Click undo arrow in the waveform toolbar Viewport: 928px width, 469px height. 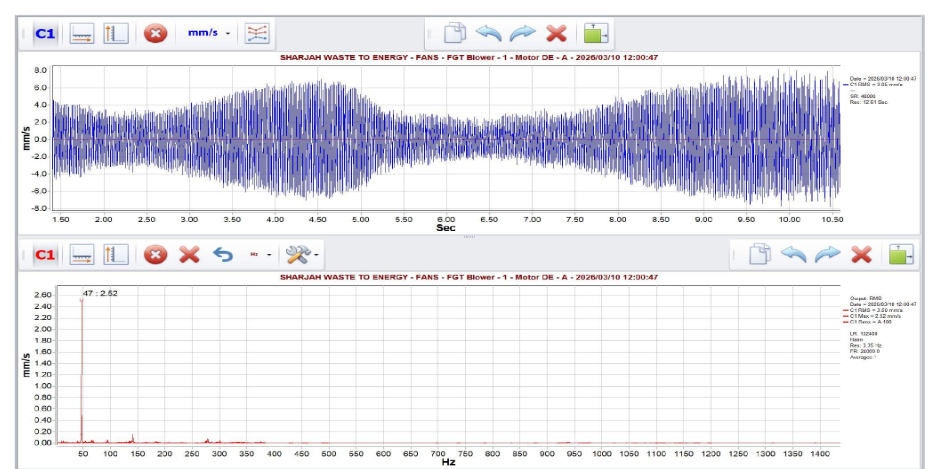488,33
